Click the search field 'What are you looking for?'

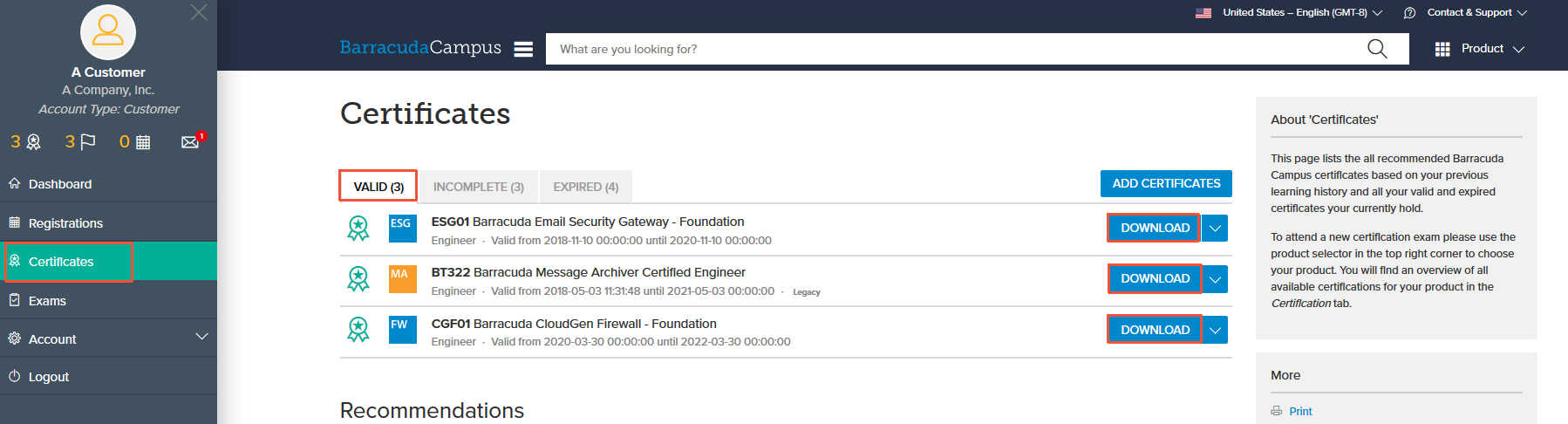click(955, 49)
